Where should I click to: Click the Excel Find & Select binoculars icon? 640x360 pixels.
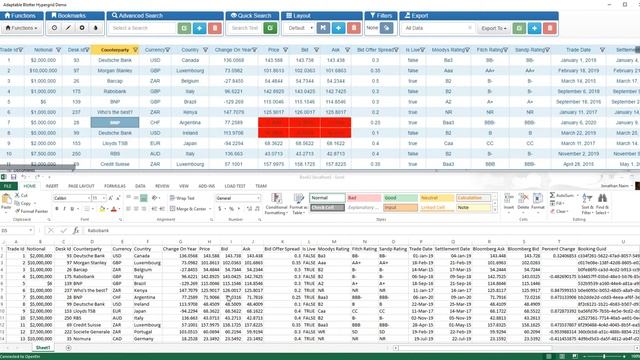tap(602, 199)
